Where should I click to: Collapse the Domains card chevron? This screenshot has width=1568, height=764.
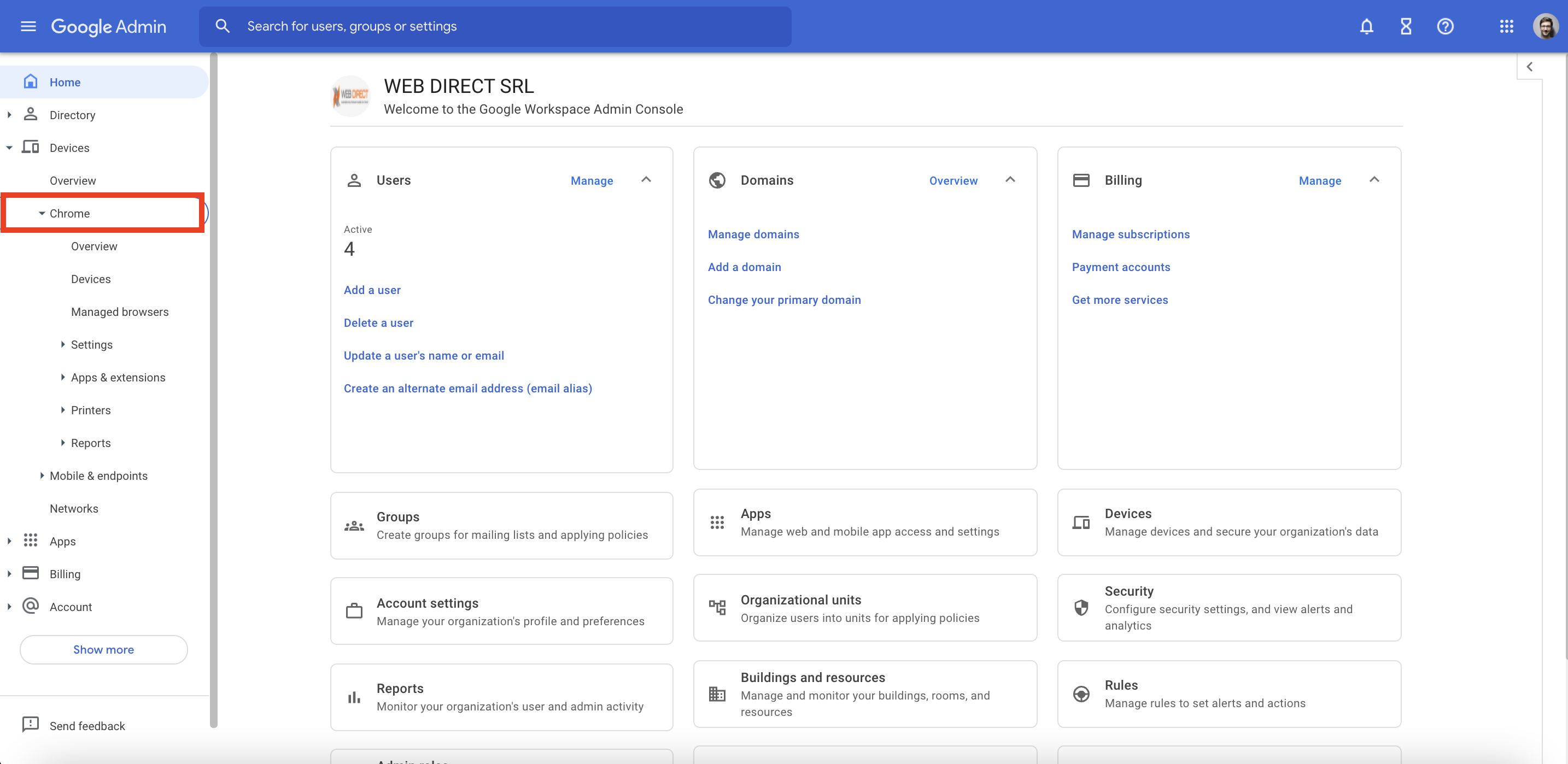point(1010,180)
